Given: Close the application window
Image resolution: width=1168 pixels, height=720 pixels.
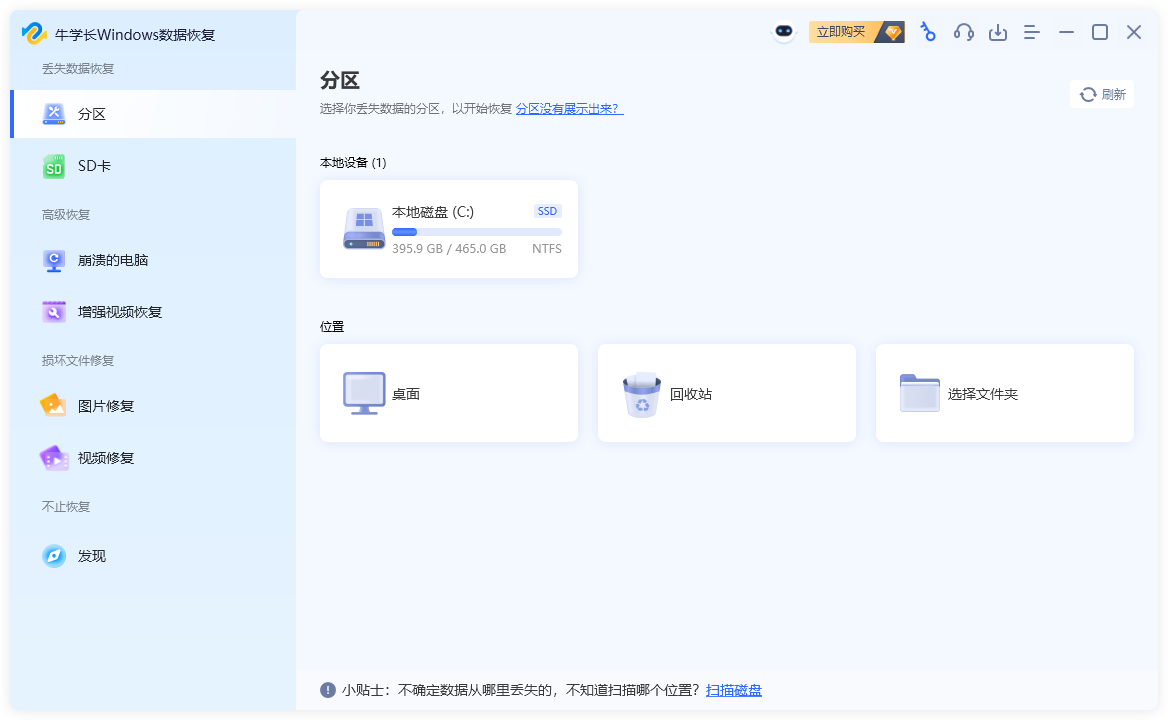Looking at the screenshot, I should point(1134,32).
